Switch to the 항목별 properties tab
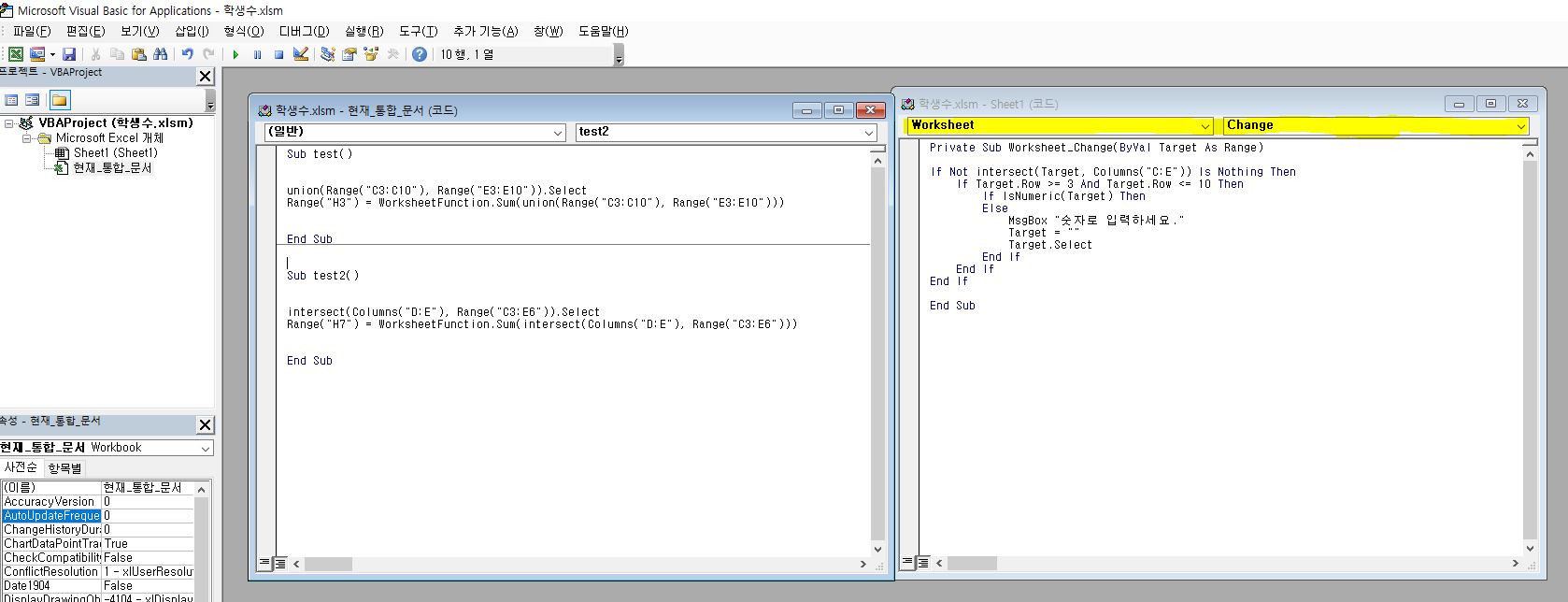 click(64, 467)
